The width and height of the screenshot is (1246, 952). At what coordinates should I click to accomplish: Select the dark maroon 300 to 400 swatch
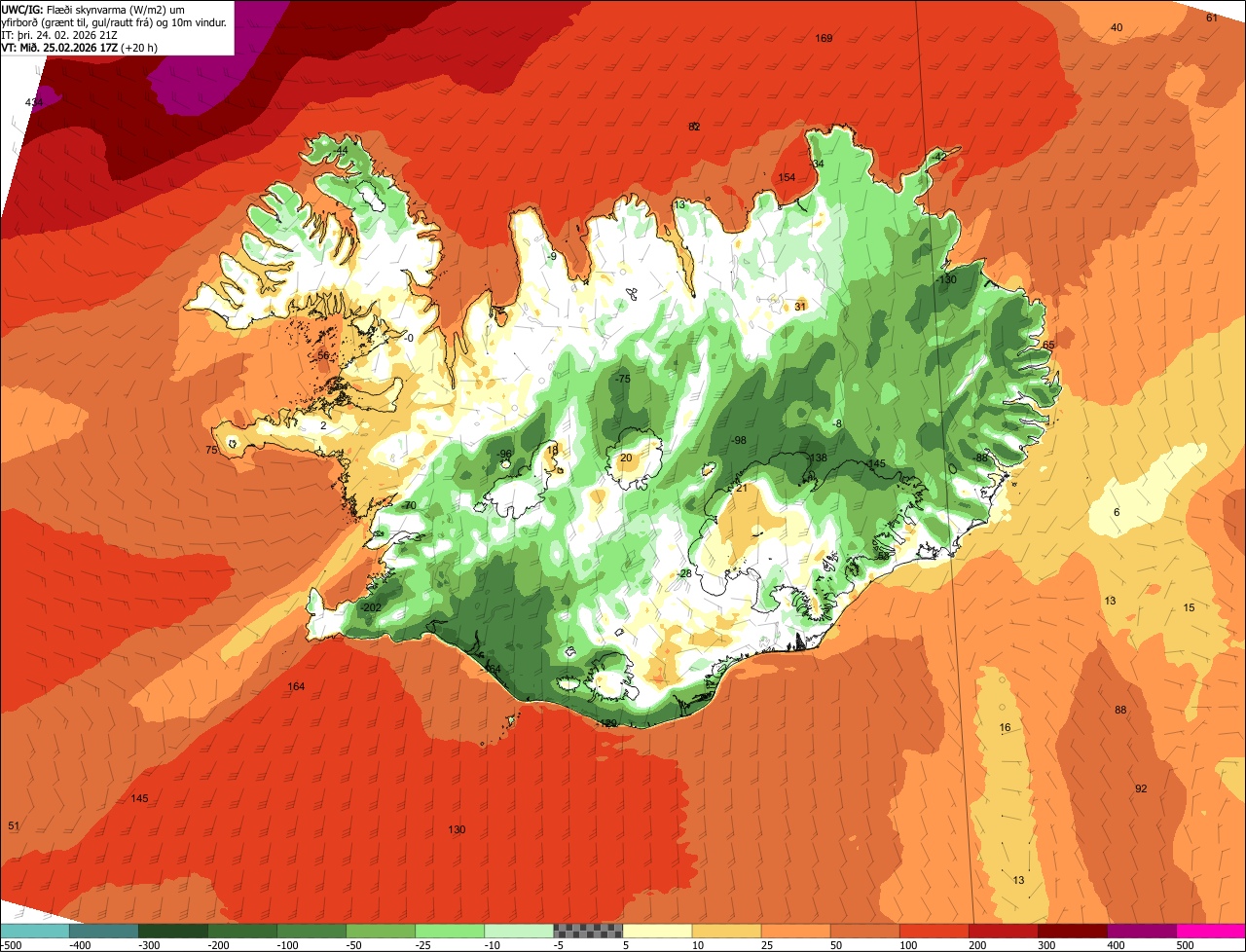pyautogui.click(x=1072, y=931)
